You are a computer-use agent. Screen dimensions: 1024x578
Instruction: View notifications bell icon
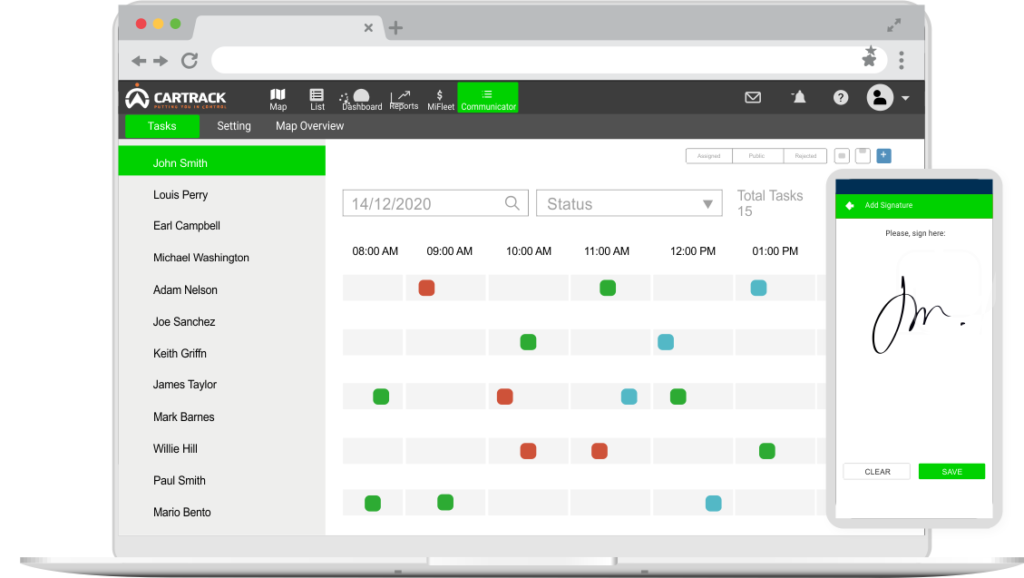tap(798, 97)
